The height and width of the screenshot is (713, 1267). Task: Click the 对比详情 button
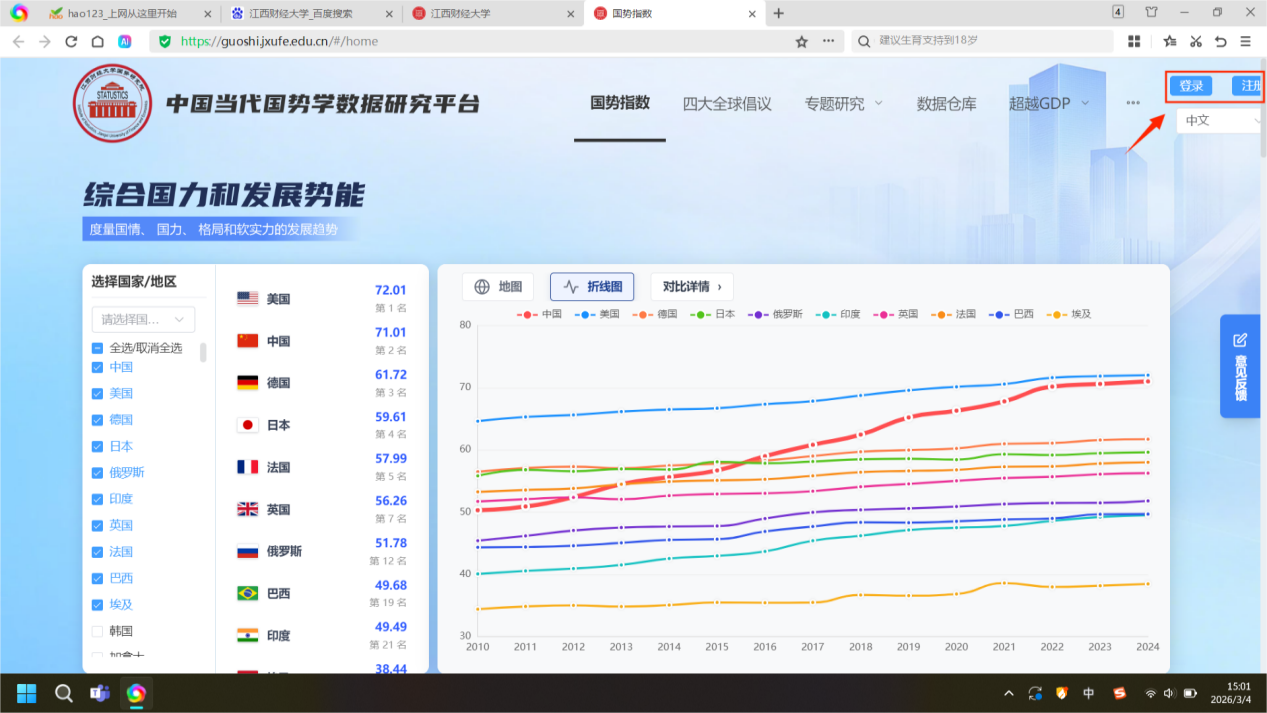click(691, 287)
